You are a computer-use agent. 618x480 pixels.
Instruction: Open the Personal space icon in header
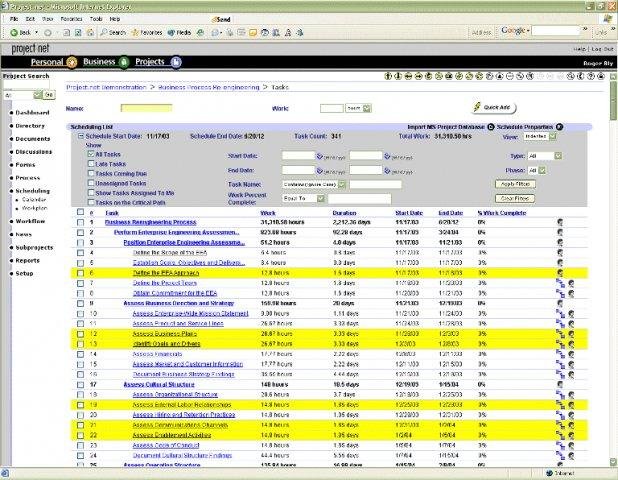tap(72, 62)
